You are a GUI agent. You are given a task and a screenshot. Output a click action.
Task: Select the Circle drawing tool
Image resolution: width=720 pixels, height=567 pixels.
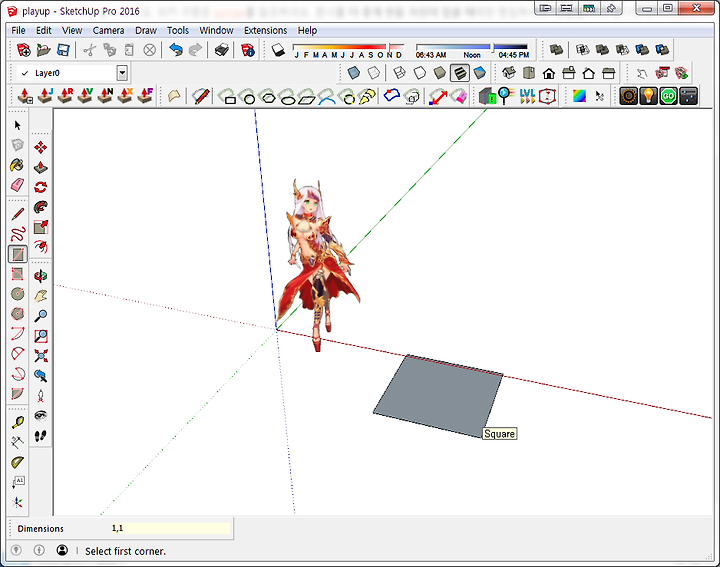point(17,294)
